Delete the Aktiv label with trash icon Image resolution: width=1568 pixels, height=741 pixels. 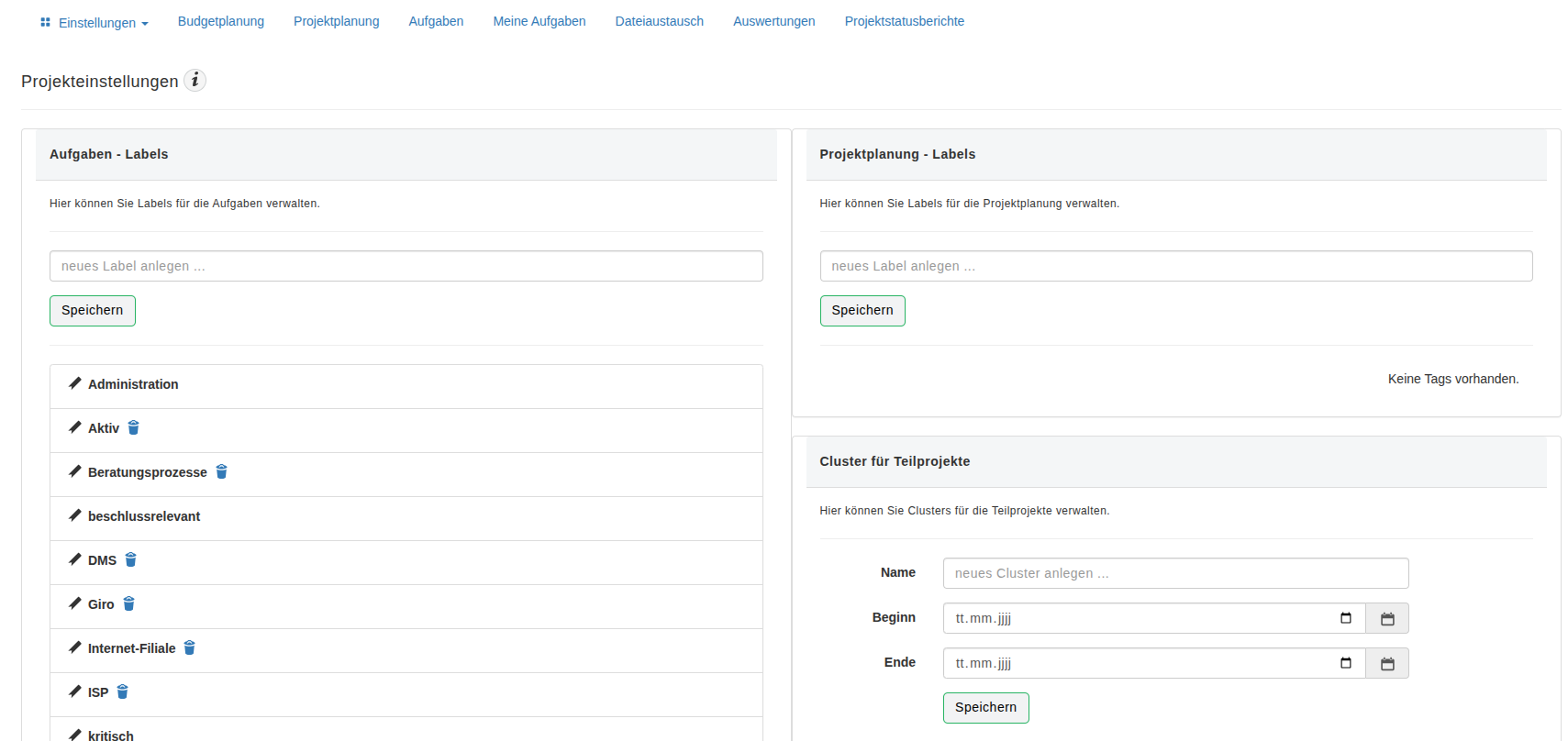point(134,427)
